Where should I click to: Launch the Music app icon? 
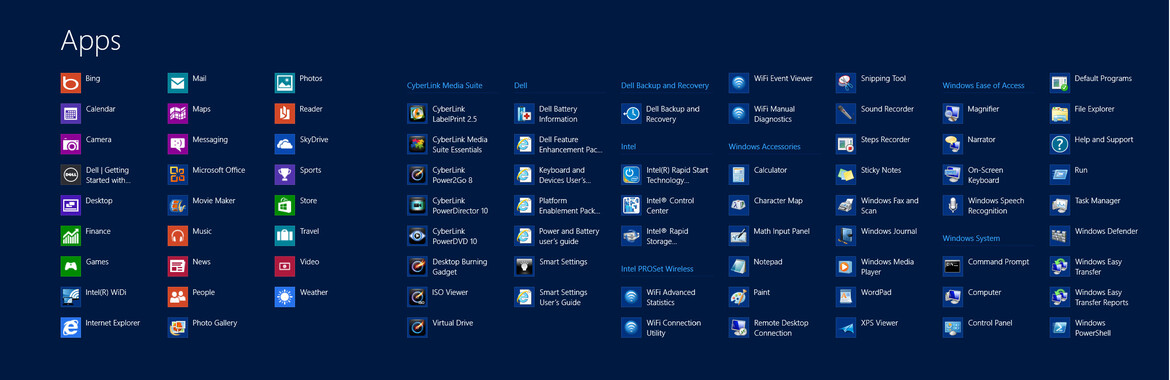pyautogui.click(x=178, y=236)
